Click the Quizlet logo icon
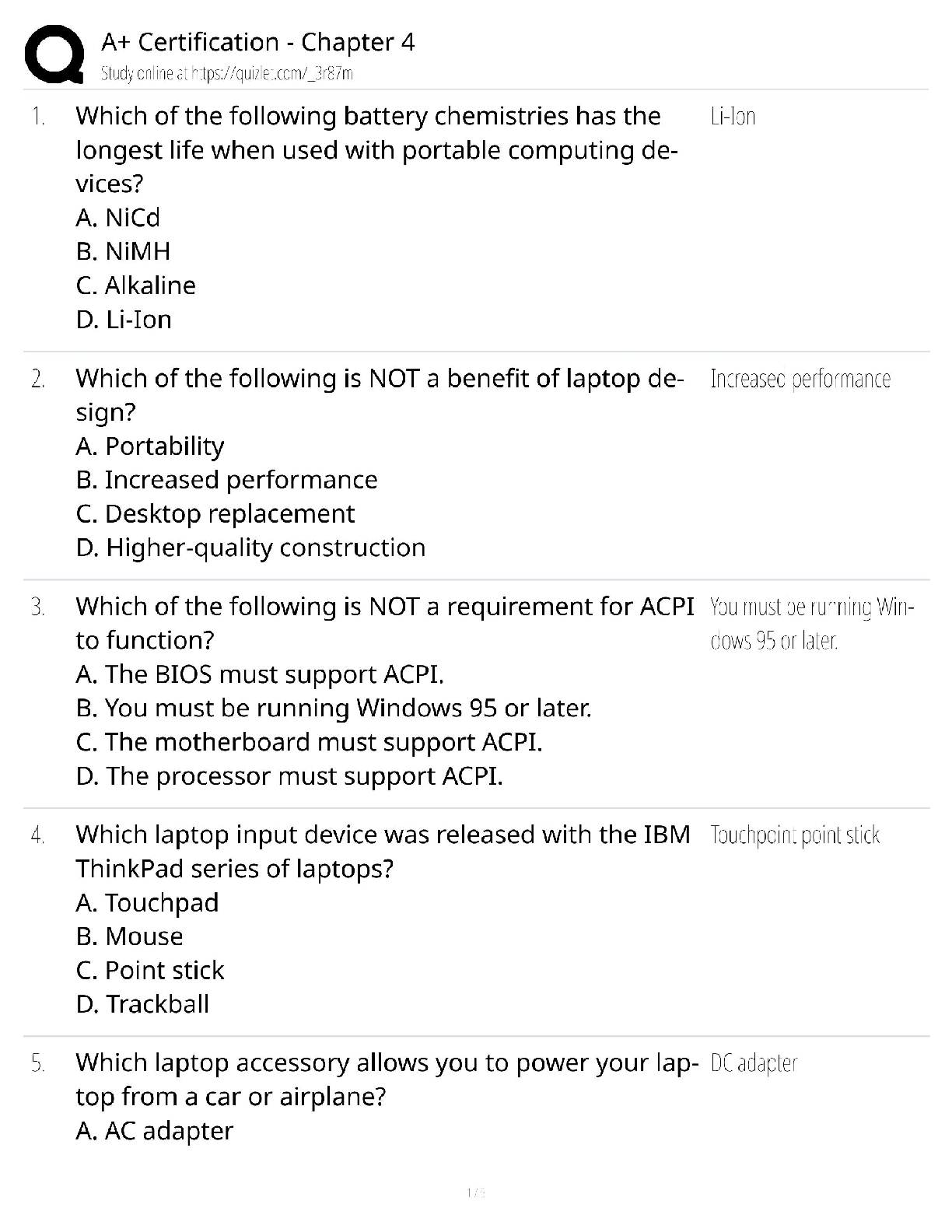 pos(54,54)
